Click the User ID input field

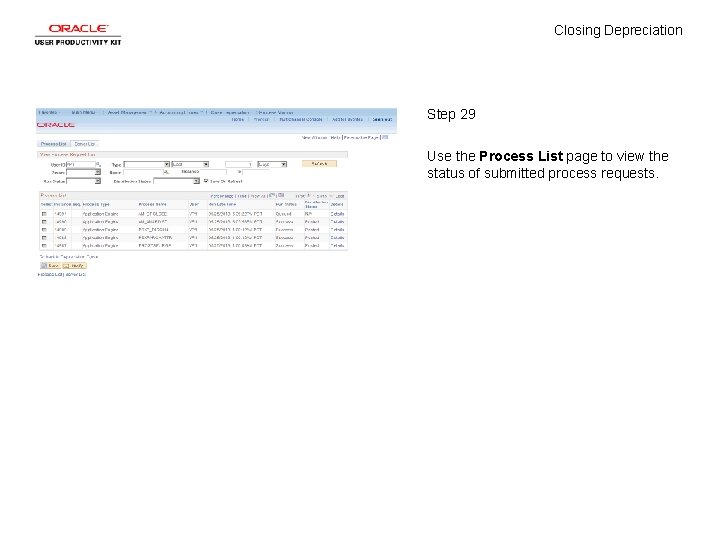[x=81, y=164]
